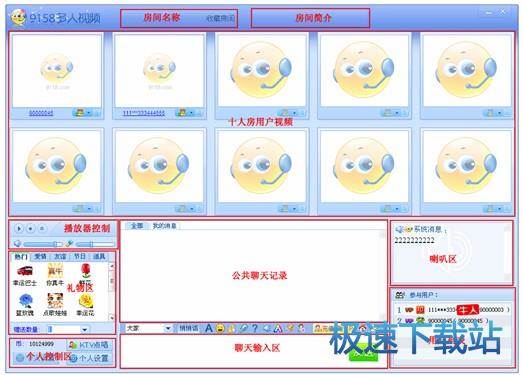Viewport: 523px width, 375px height.
Task: Open the 道具 gift tab
Action: pos(99,257)
